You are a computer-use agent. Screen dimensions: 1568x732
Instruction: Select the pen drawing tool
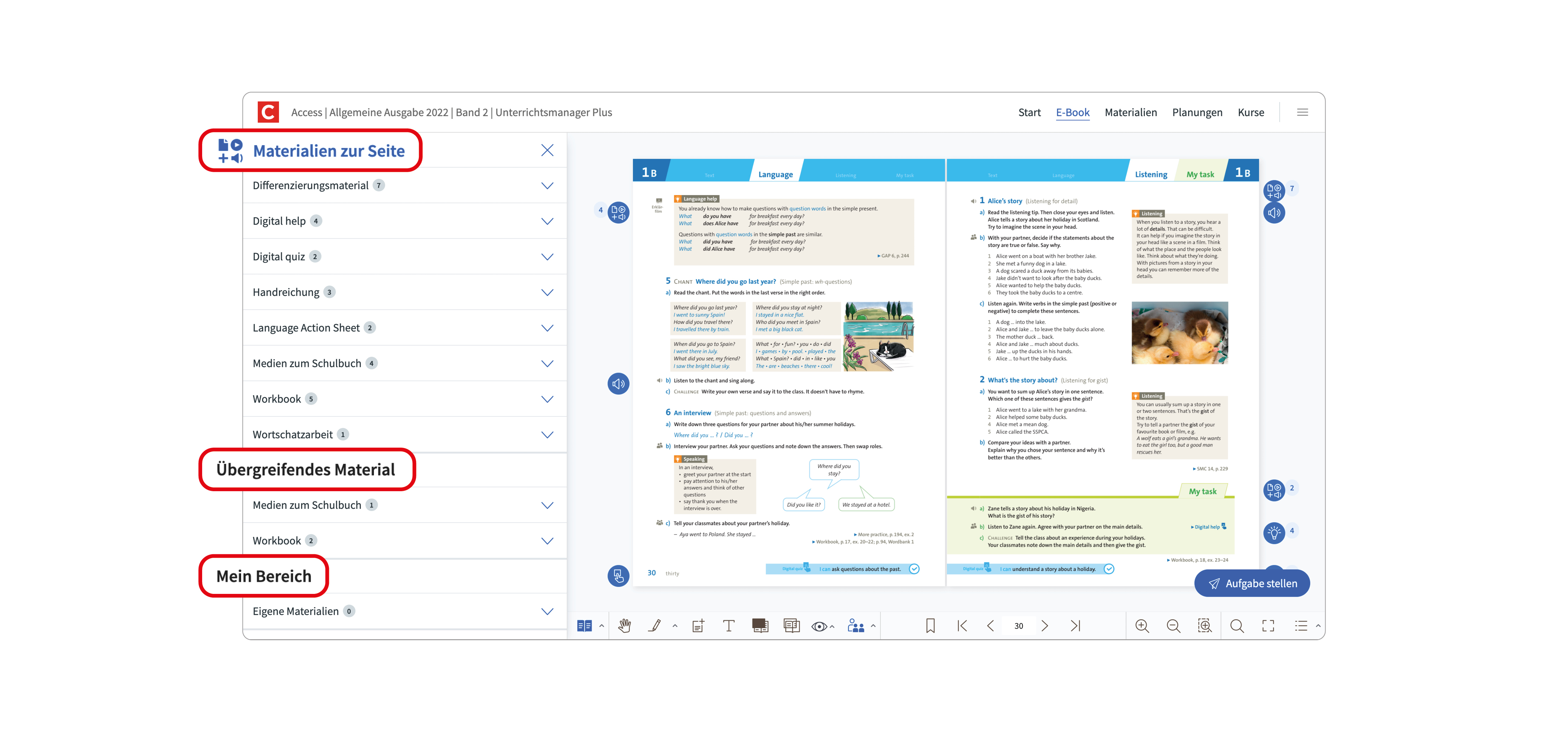click(655, 625)
